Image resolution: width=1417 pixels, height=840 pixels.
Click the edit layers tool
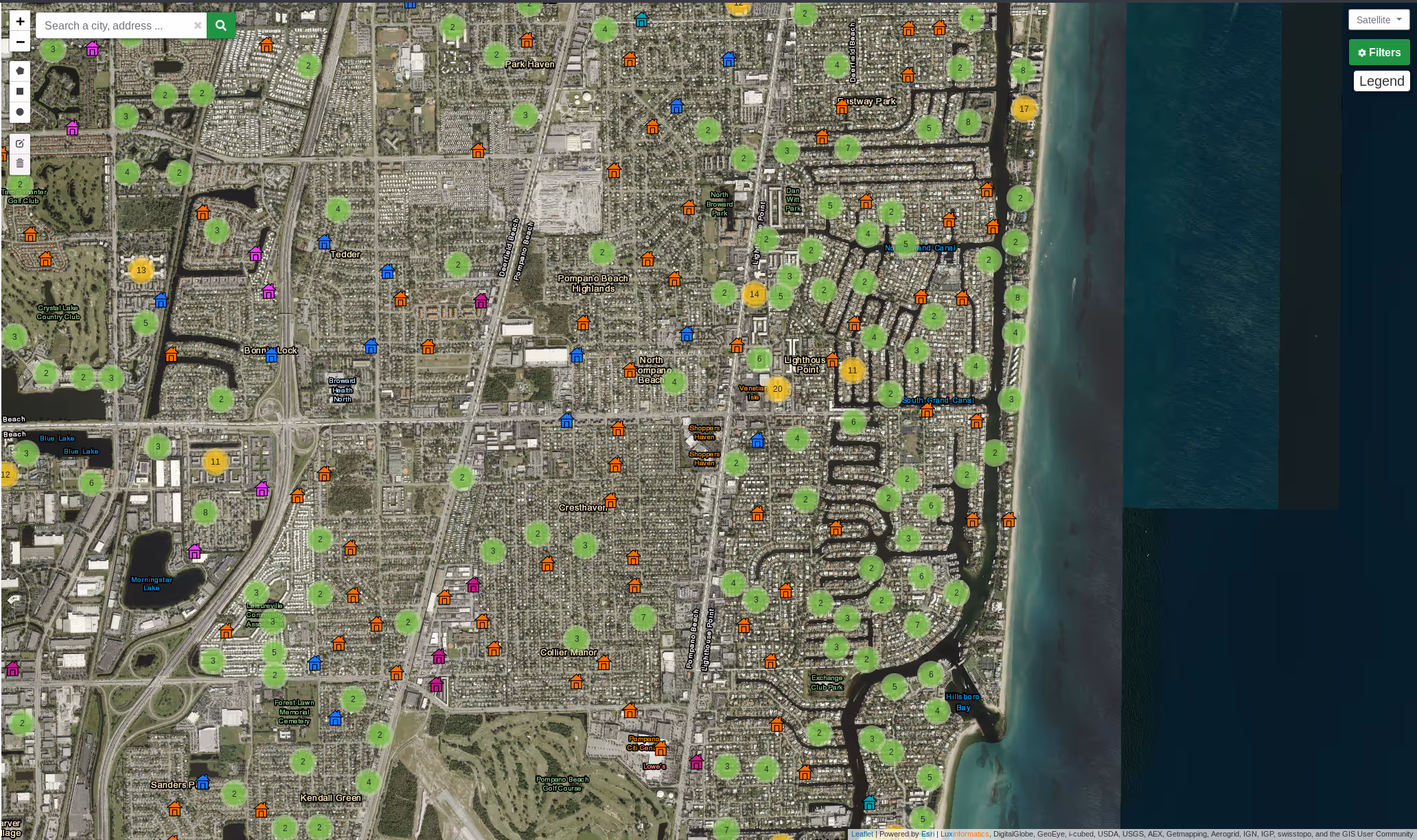coord(20,143)
